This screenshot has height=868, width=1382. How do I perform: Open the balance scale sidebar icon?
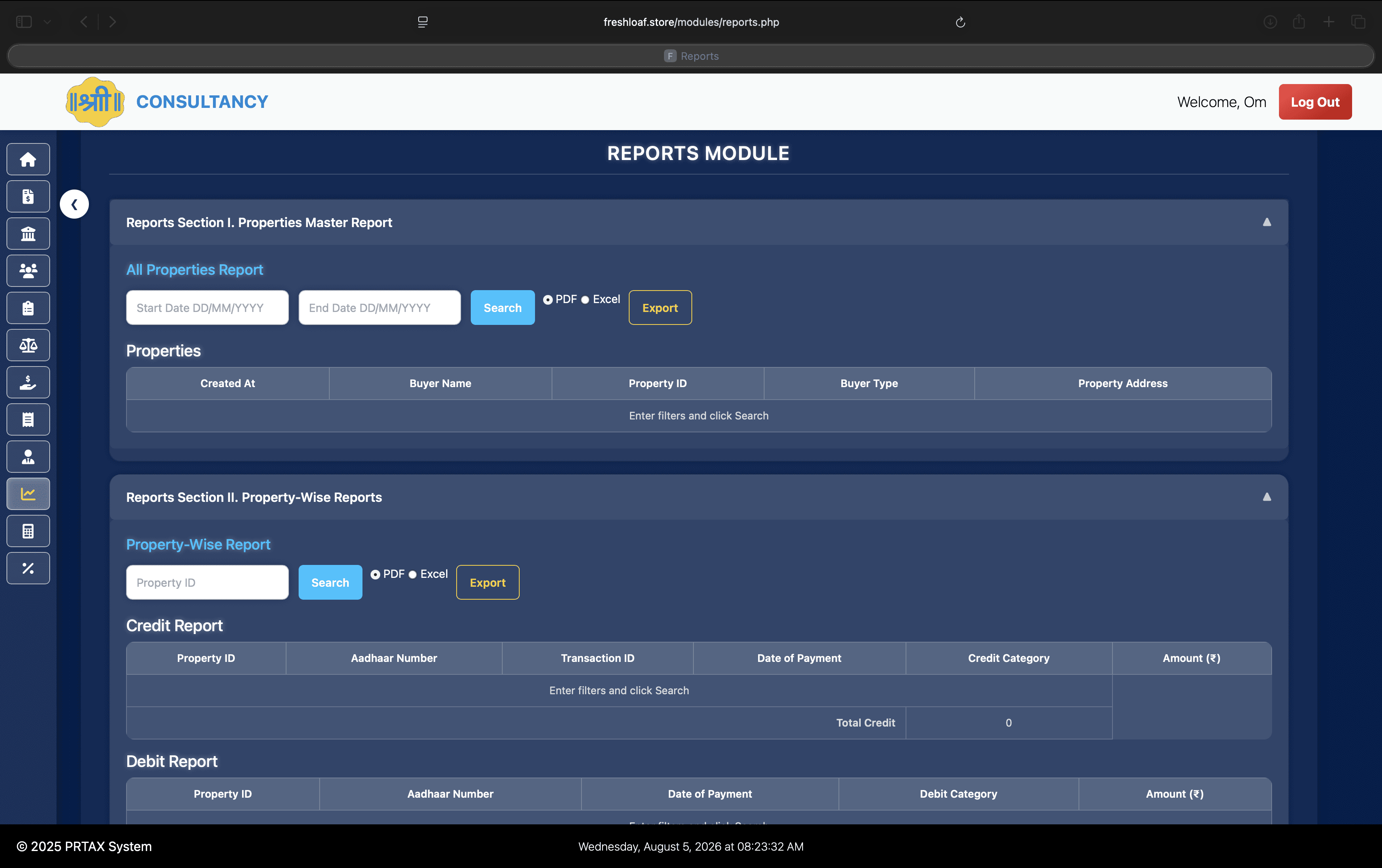click(x=28, y=345)
